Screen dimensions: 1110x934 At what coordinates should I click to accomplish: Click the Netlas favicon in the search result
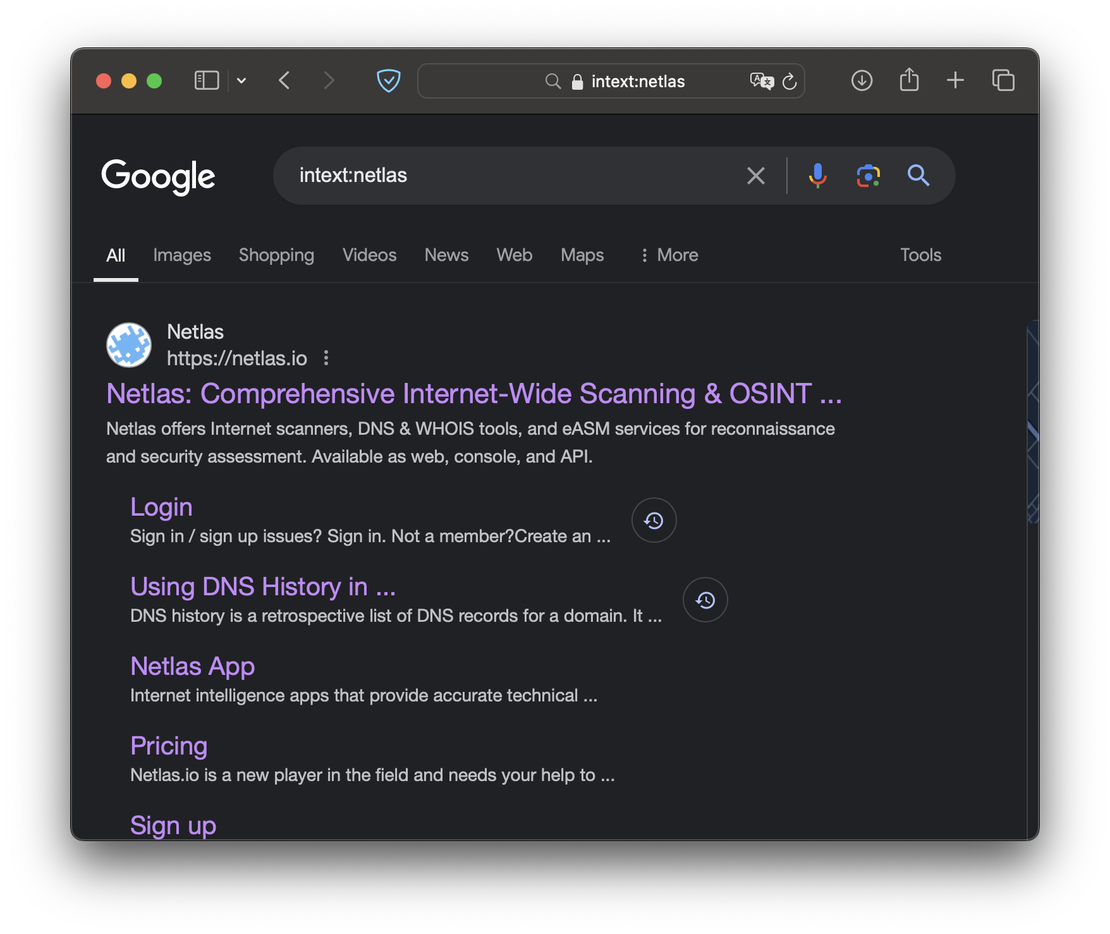tap(129, 344)
